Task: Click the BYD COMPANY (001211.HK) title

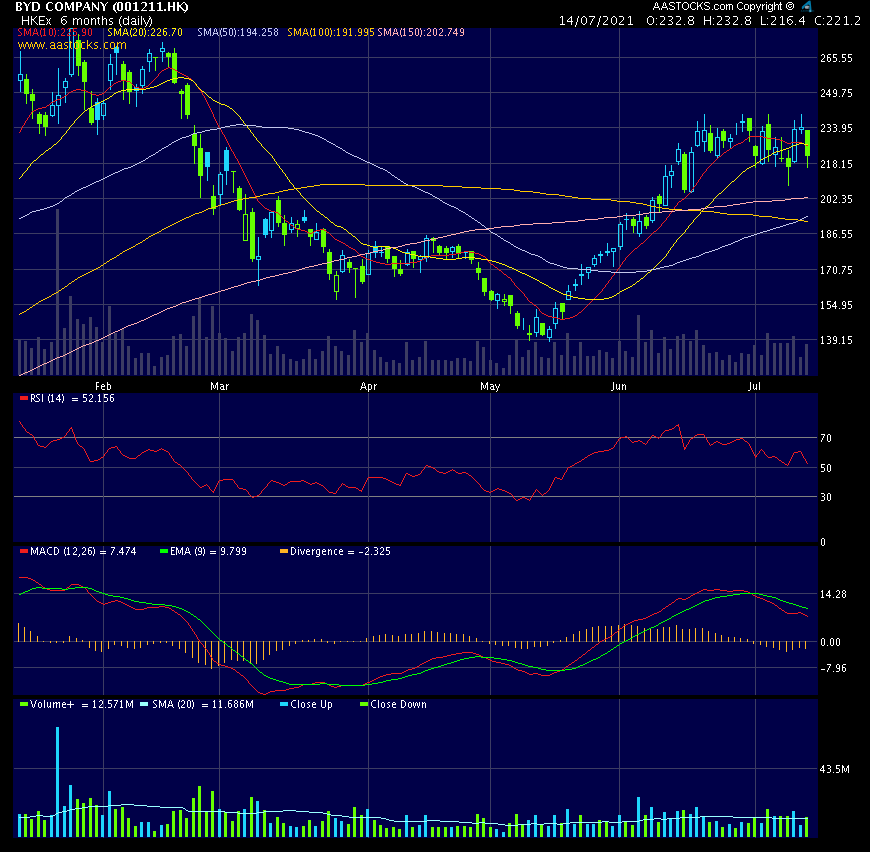Action: [102, 7]
